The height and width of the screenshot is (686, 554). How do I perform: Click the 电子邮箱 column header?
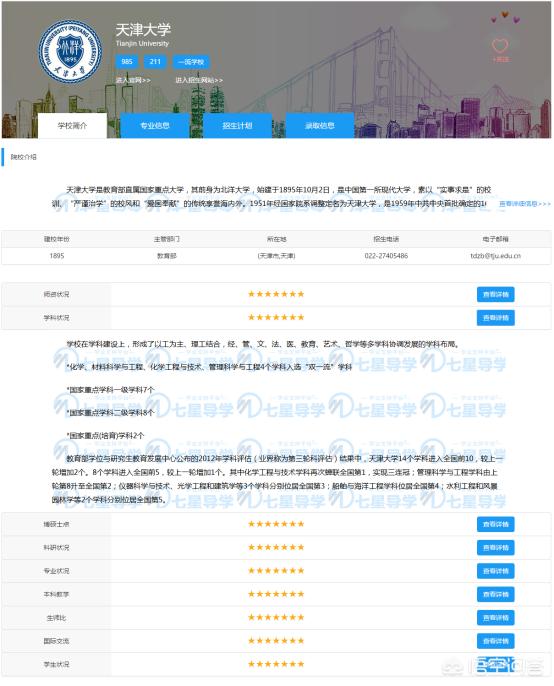tap(496, 239)
